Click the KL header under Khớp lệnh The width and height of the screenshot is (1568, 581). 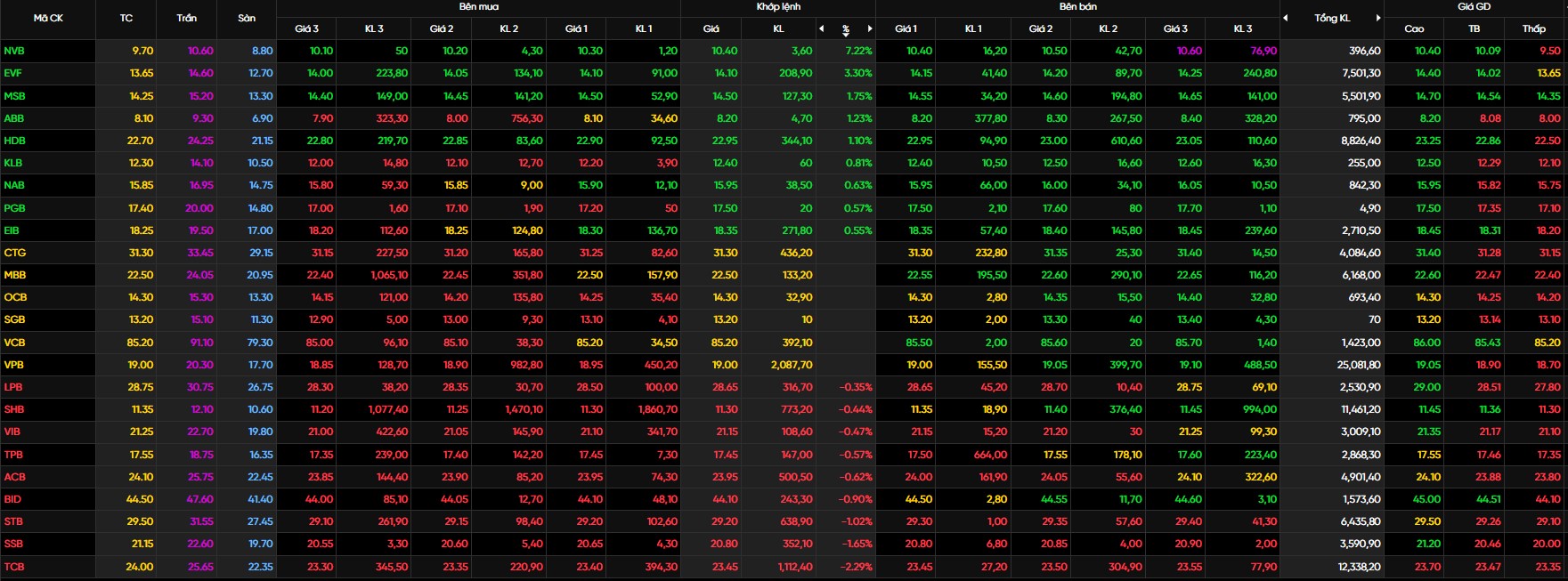click(x=778, y=28)
